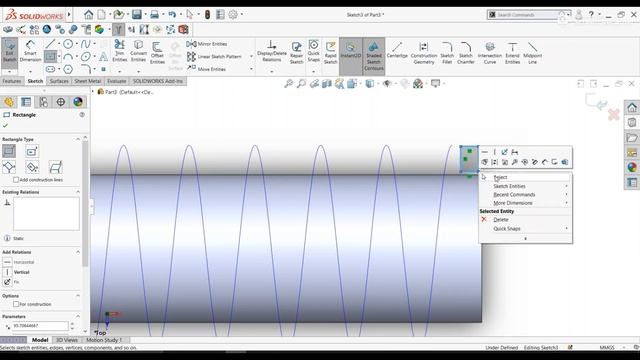Switch to the Features tab
Image resolution: width=640 pixels, height=360 pixels.
(x=12, y=81)
